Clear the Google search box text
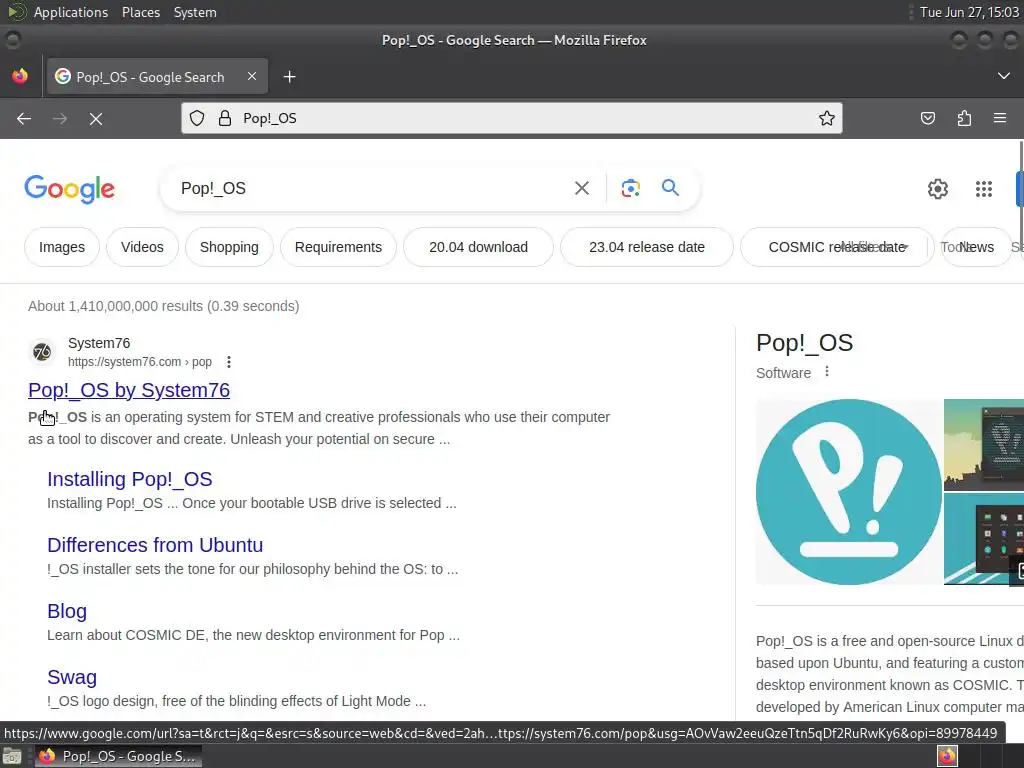 (x=582, y=188)
